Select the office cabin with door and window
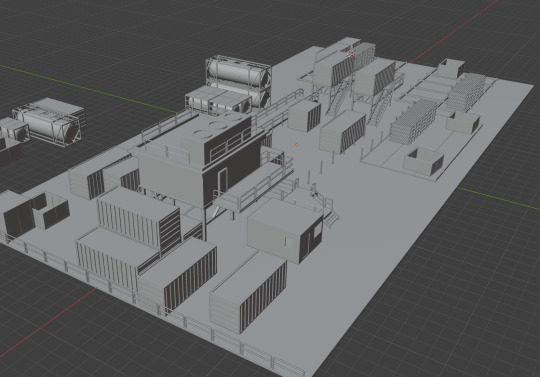 (x=285, y=230)
